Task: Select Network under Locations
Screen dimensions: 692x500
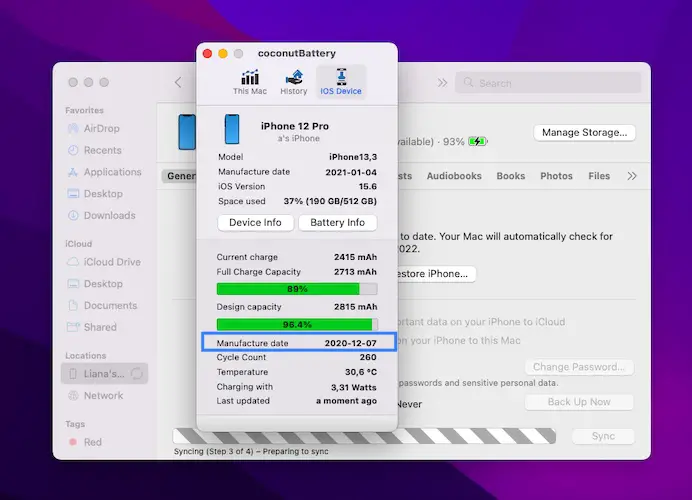Action: [103, 395]
